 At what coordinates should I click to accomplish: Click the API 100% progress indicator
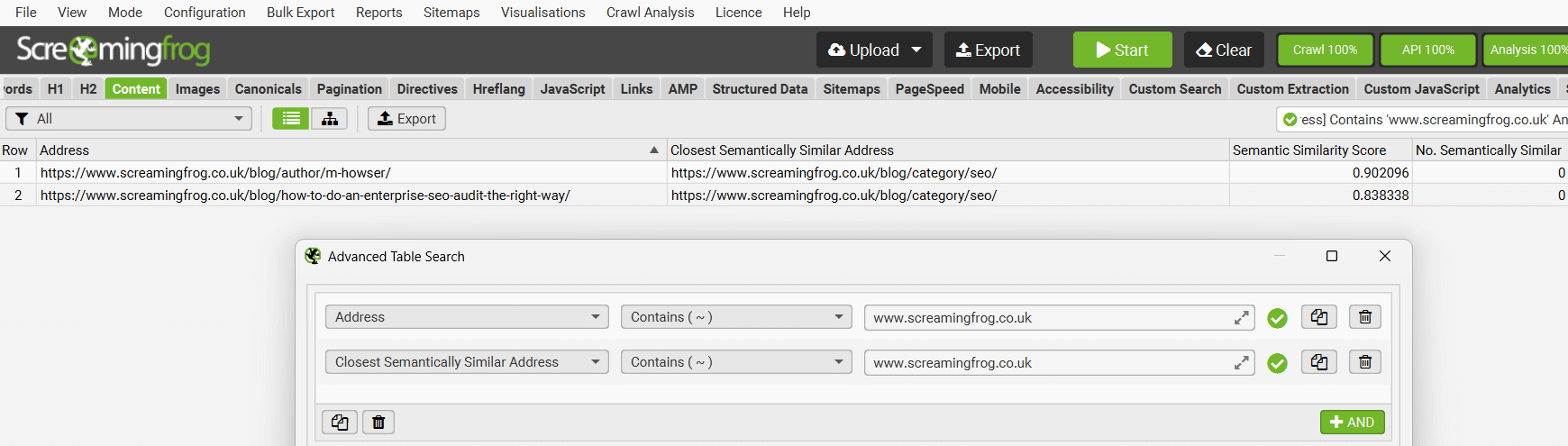point(1428,50)
